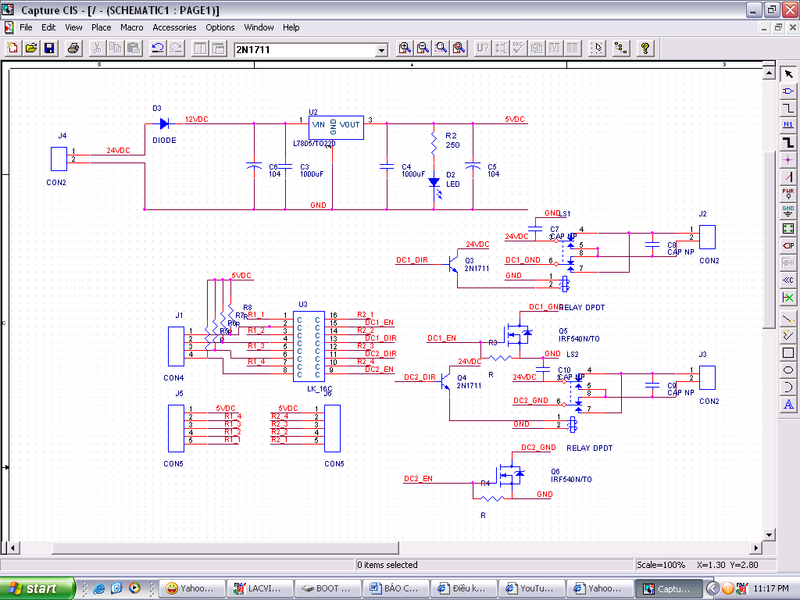Choose the Place Text tool
The height and width of the screenshot is (600, 800).
[x=788, y=404]
